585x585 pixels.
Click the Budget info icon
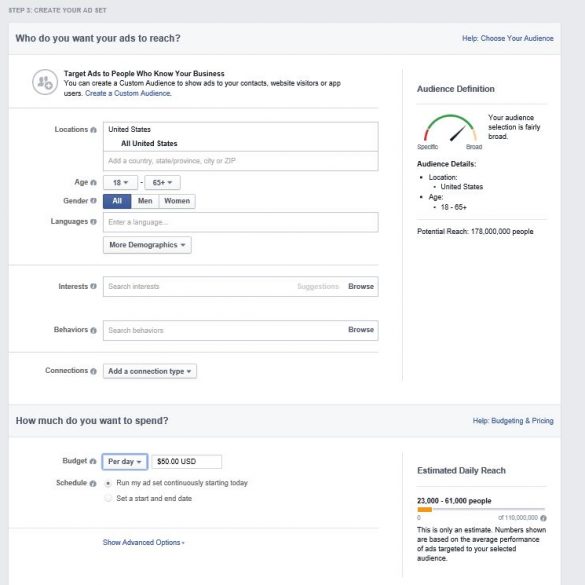point(93,461)
